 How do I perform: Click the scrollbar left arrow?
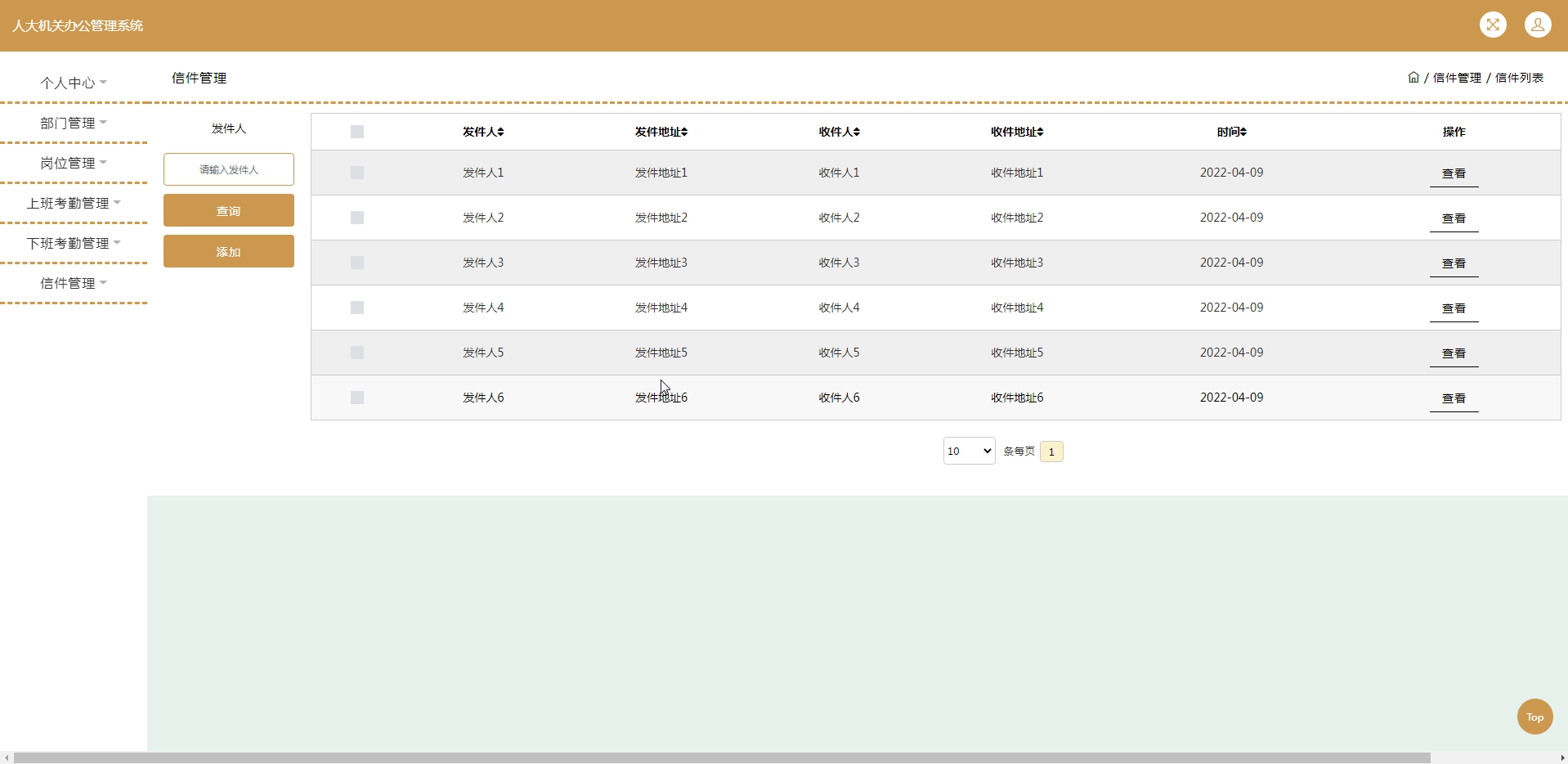click(x=7, y=757)
